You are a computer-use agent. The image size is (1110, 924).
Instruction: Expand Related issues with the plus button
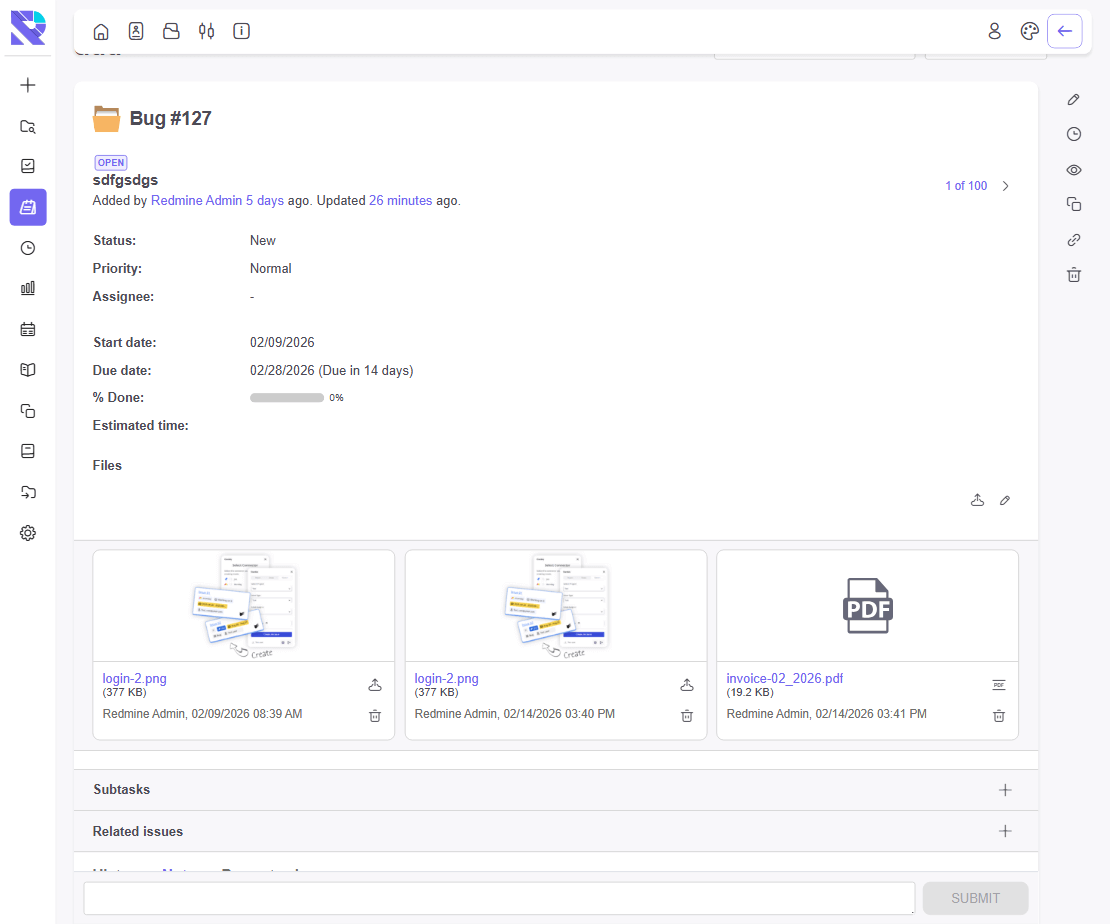coord(1005,831)
